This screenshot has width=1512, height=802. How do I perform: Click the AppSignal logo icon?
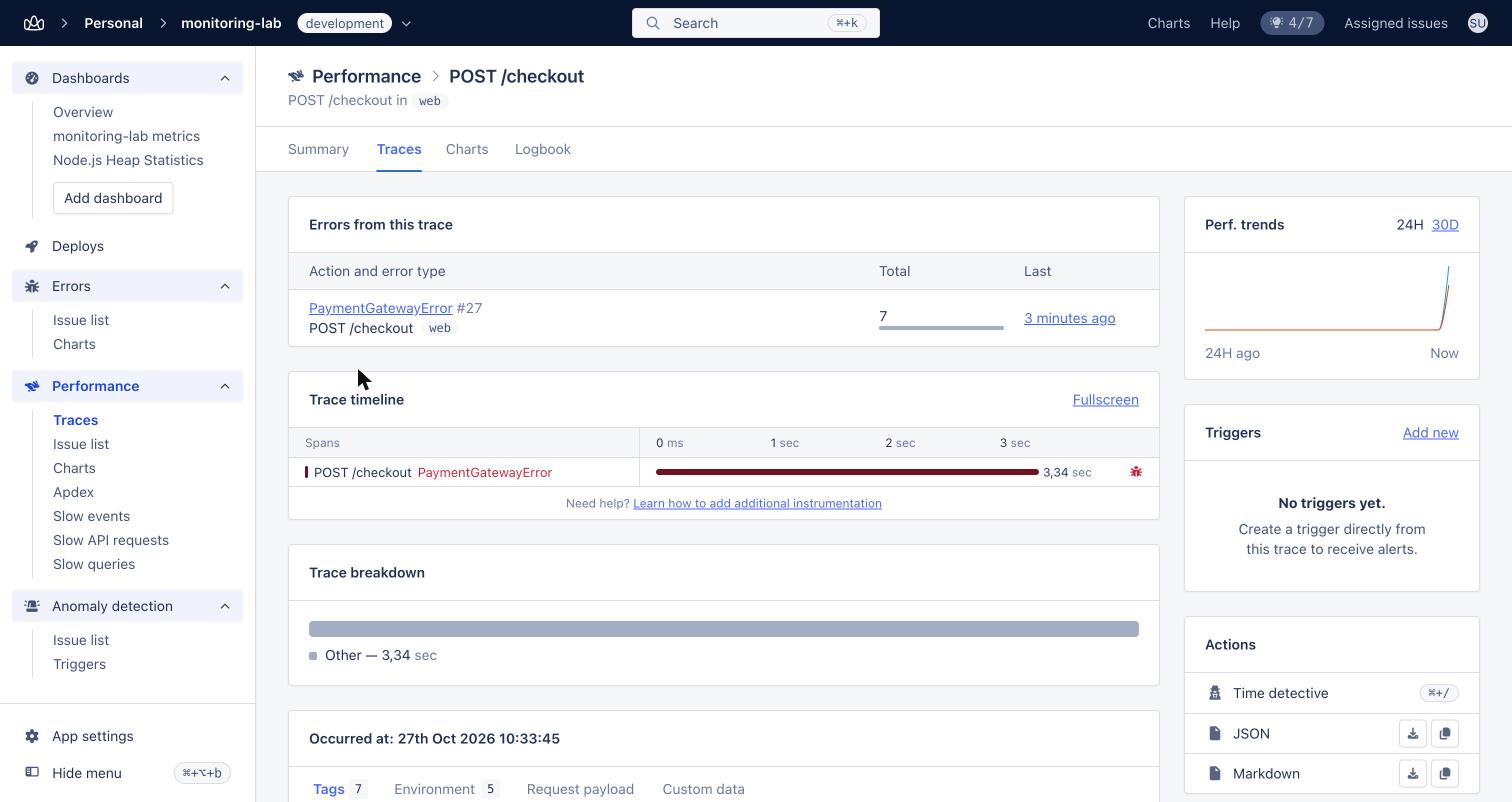(34, 23)
